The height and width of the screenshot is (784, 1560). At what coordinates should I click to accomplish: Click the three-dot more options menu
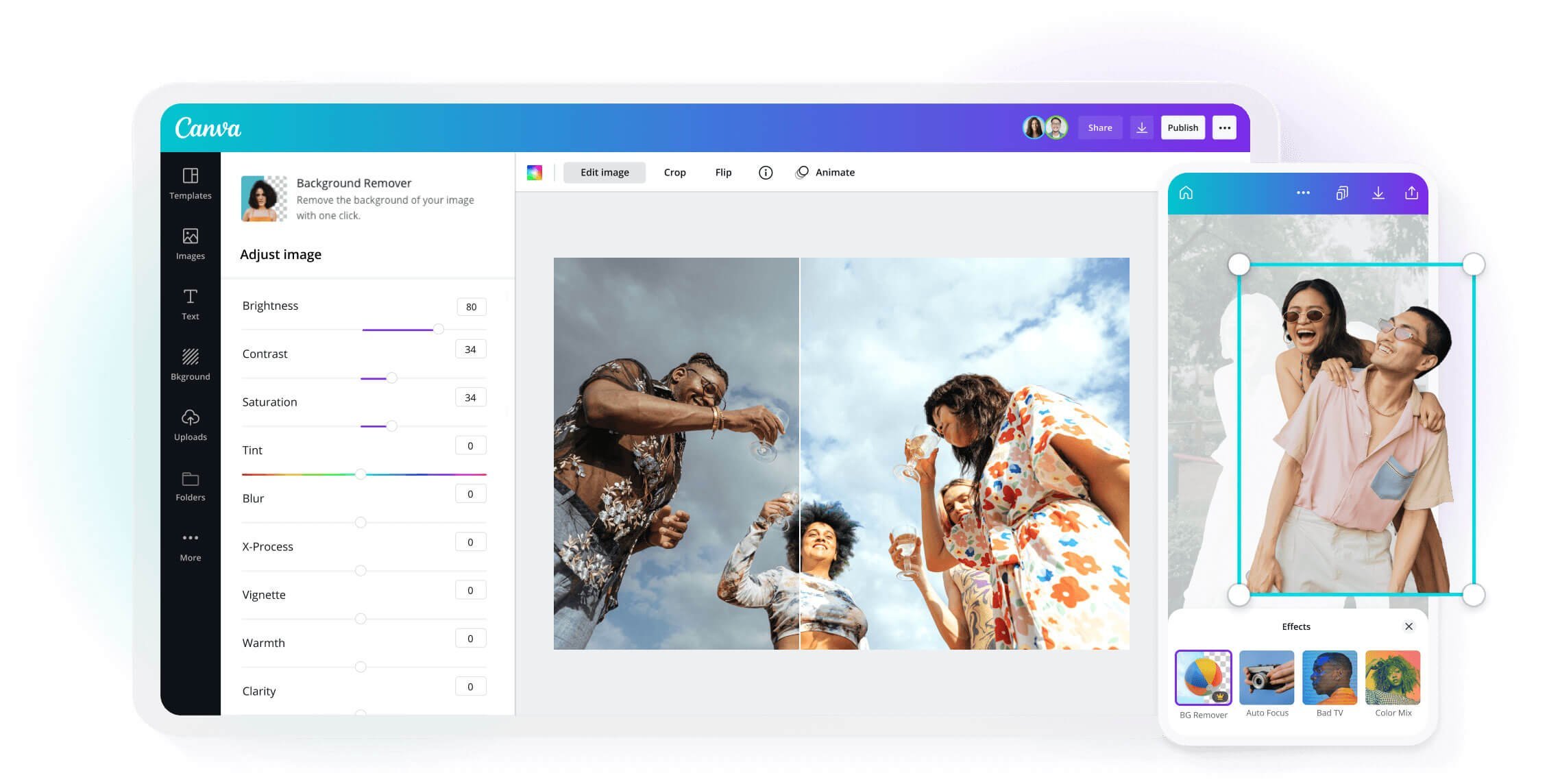(x=1226, y=127)
